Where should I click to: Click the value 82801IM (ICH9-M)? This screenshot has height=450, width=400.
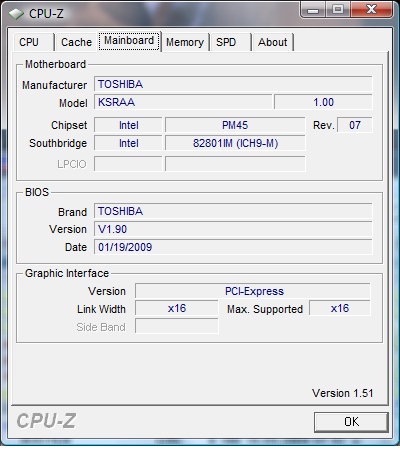[235, 143]
